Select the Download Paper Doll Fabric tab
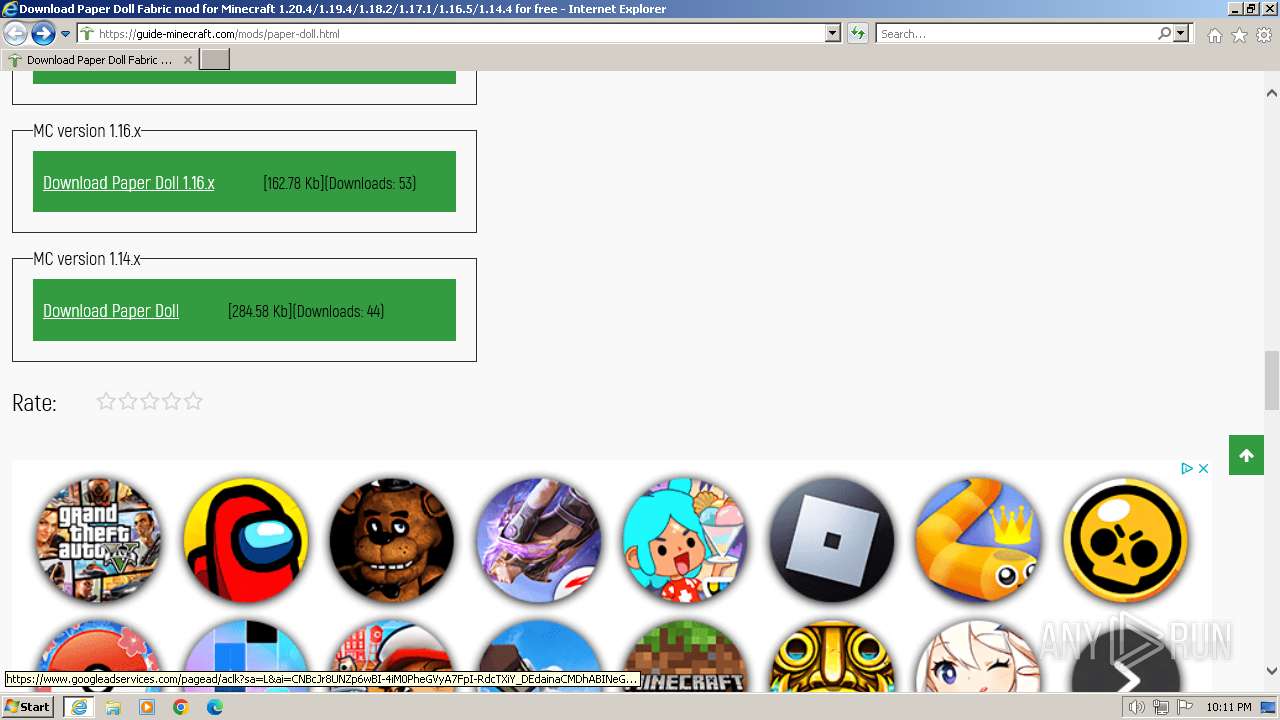Image resolution: width=1280 pixels, height=720 pixels. point(99,60)
